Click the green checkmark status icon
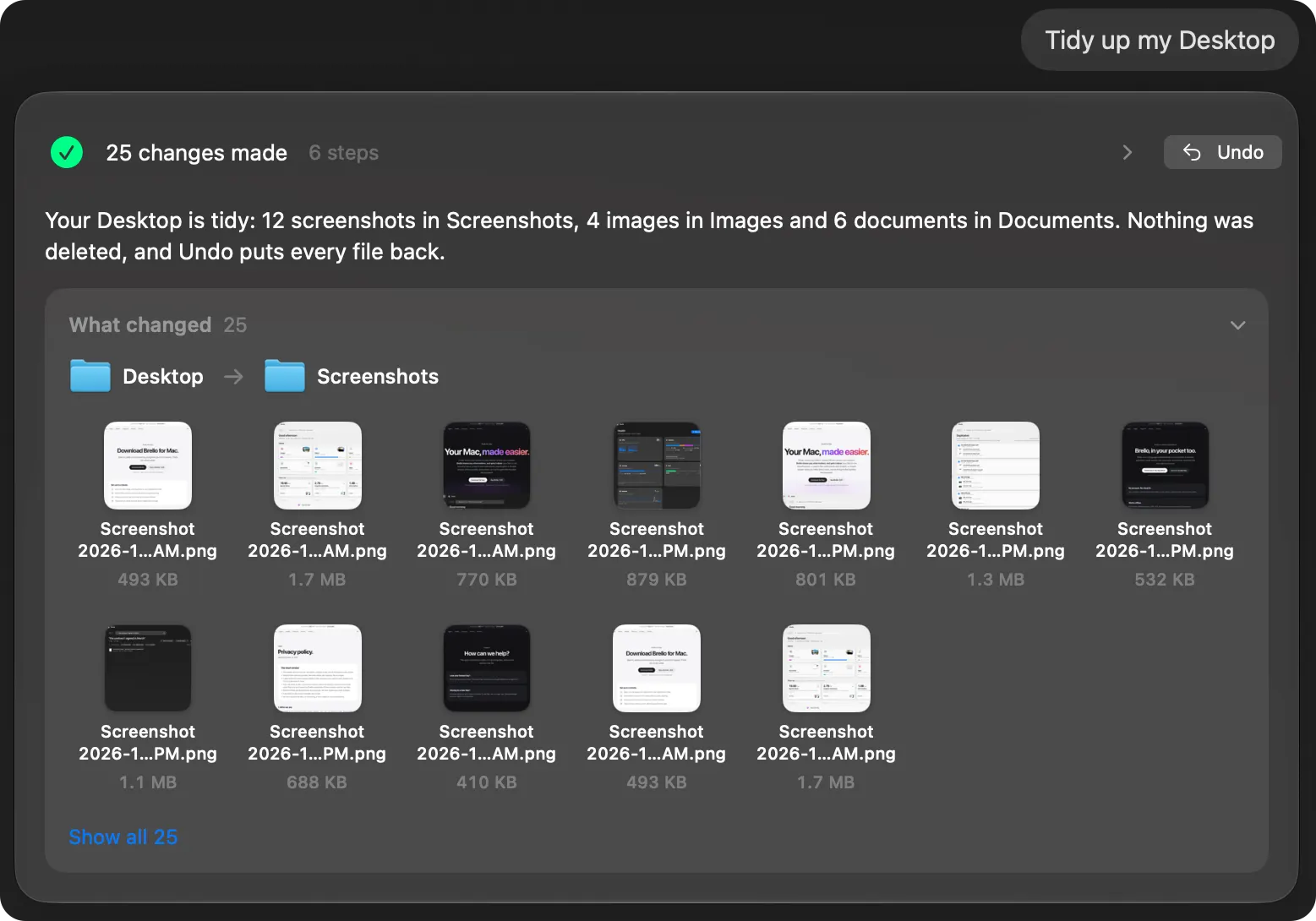The height and width of the screenshot is (921, 1316). click(67, 152)
